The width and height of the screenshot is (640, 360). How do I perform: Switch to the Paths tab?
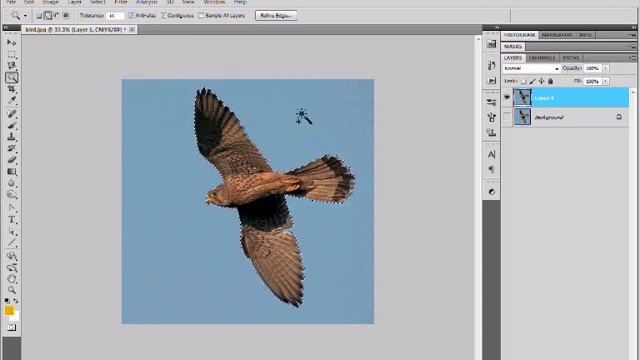click(x=571, y=58)
